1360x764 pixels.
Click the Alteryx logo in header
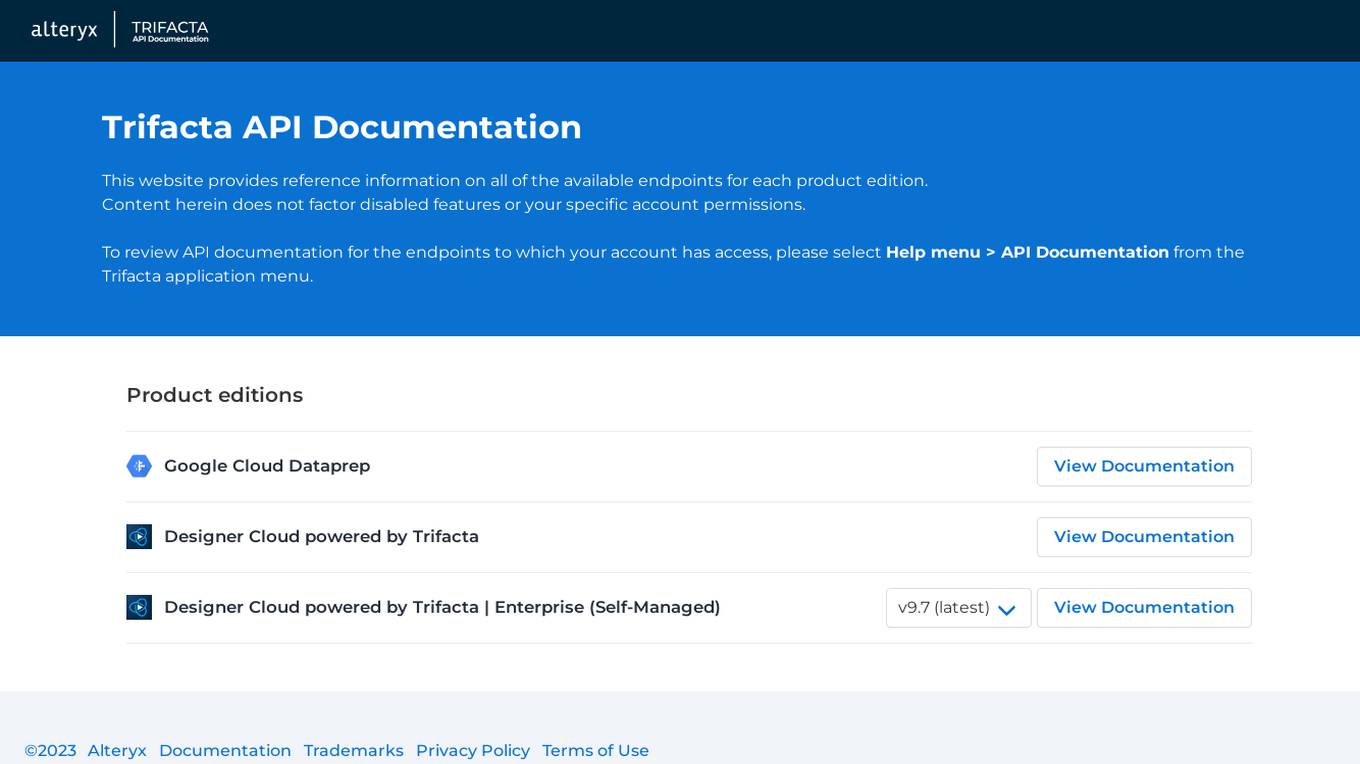[64, 30]
